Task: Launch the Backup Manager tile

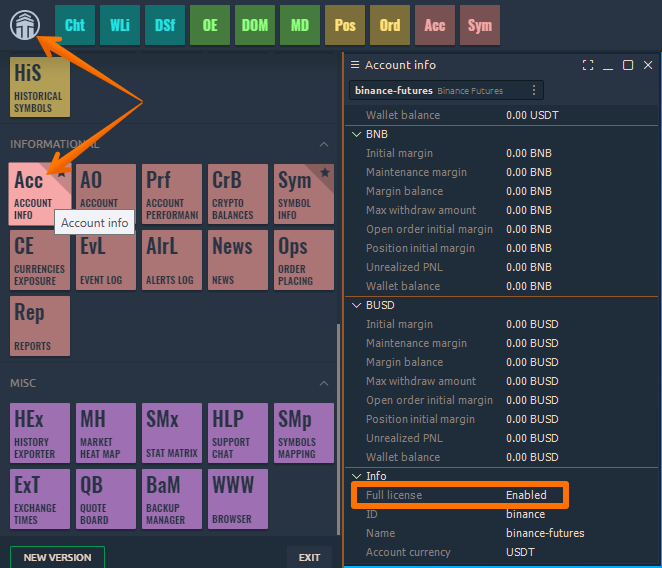Action: (x=172, y=499)
